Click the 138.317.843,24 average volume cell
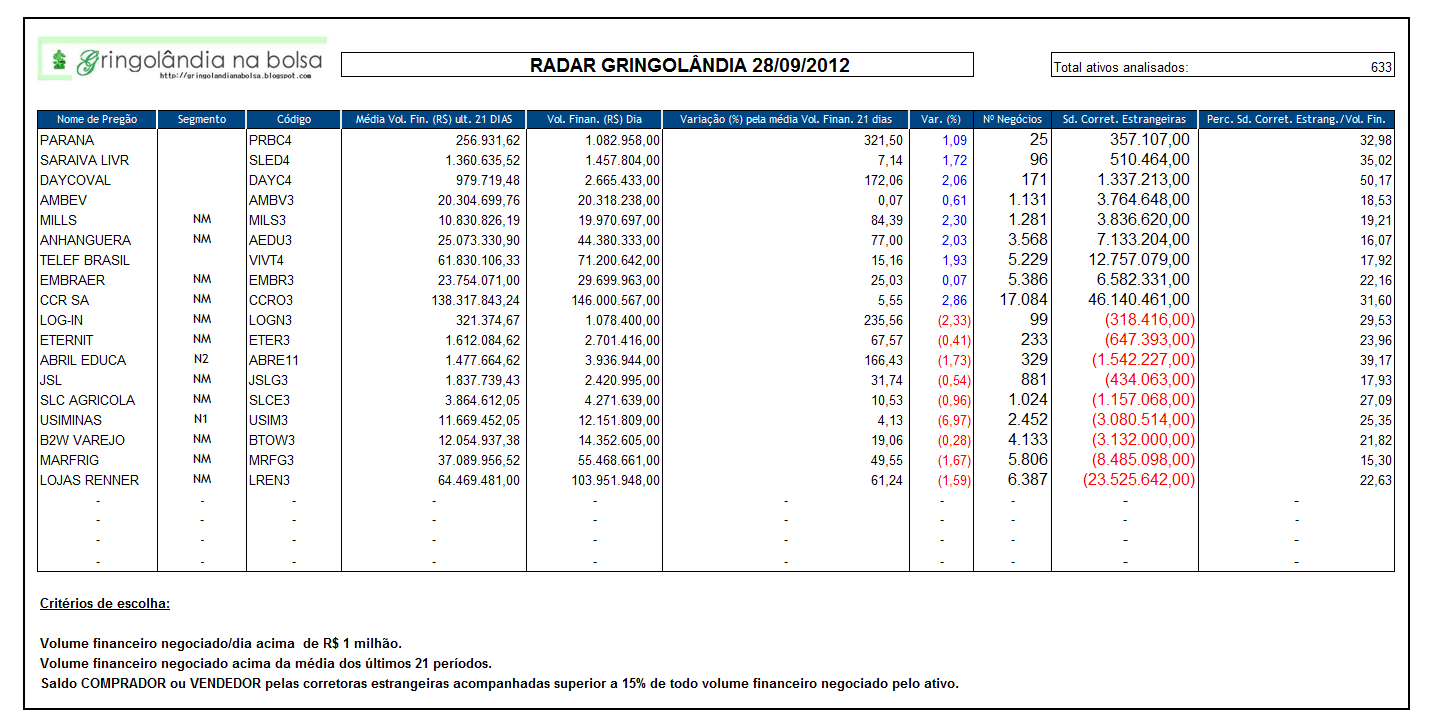 [x=474, y=300]
